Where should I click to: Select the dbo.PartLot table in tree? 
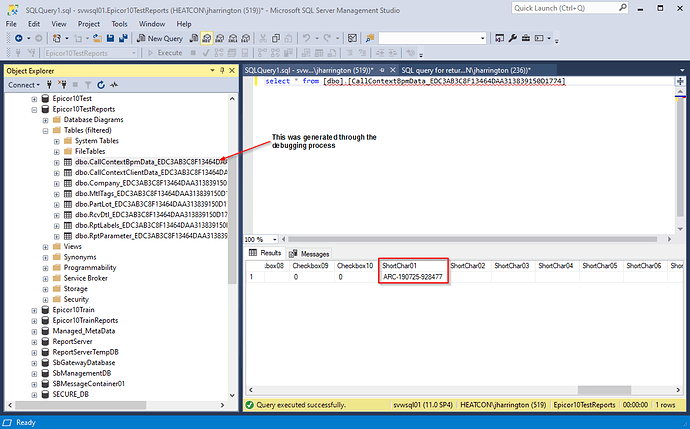(x=150, y=204)
